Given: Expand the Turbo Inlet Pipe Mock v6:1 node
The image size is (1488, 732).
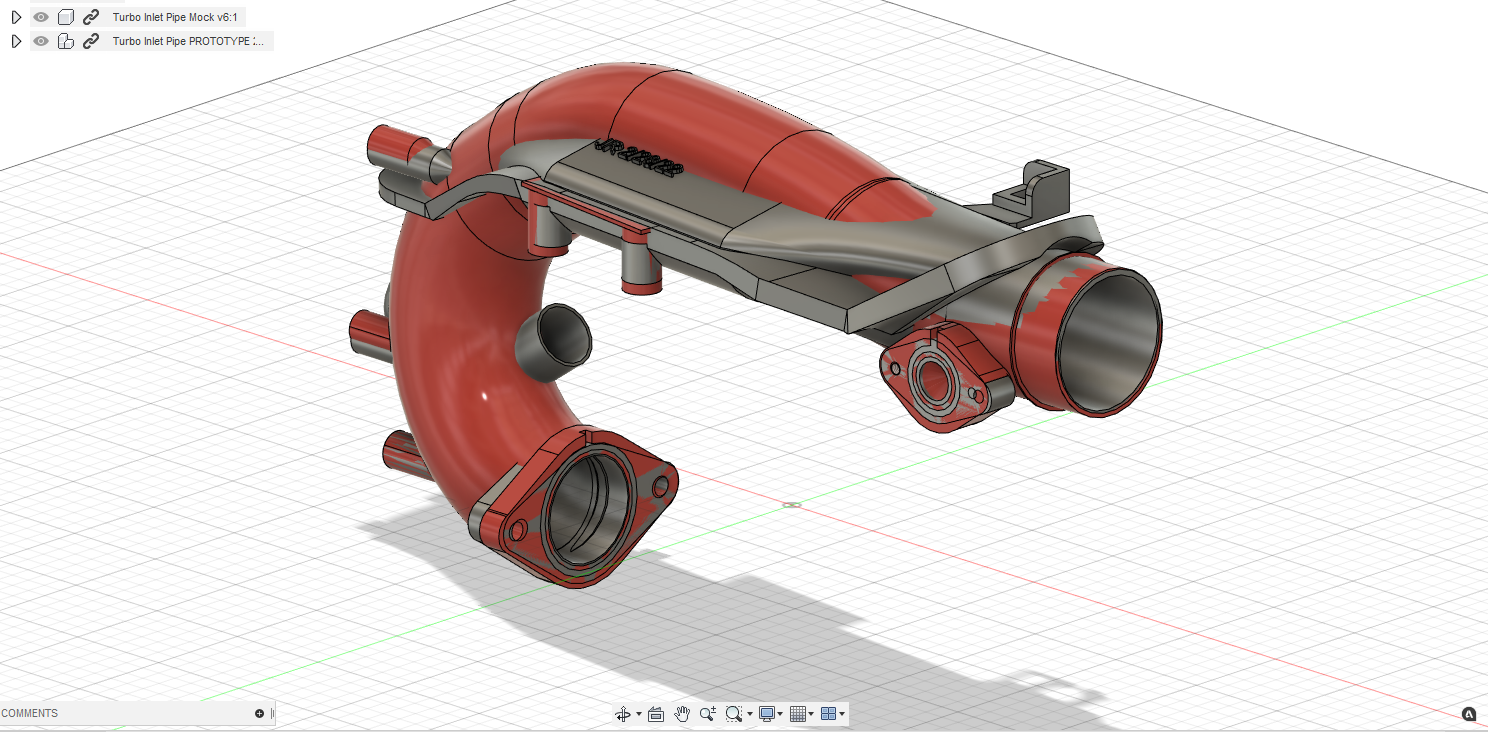Looking at the screenshot, I should [16, 17].
